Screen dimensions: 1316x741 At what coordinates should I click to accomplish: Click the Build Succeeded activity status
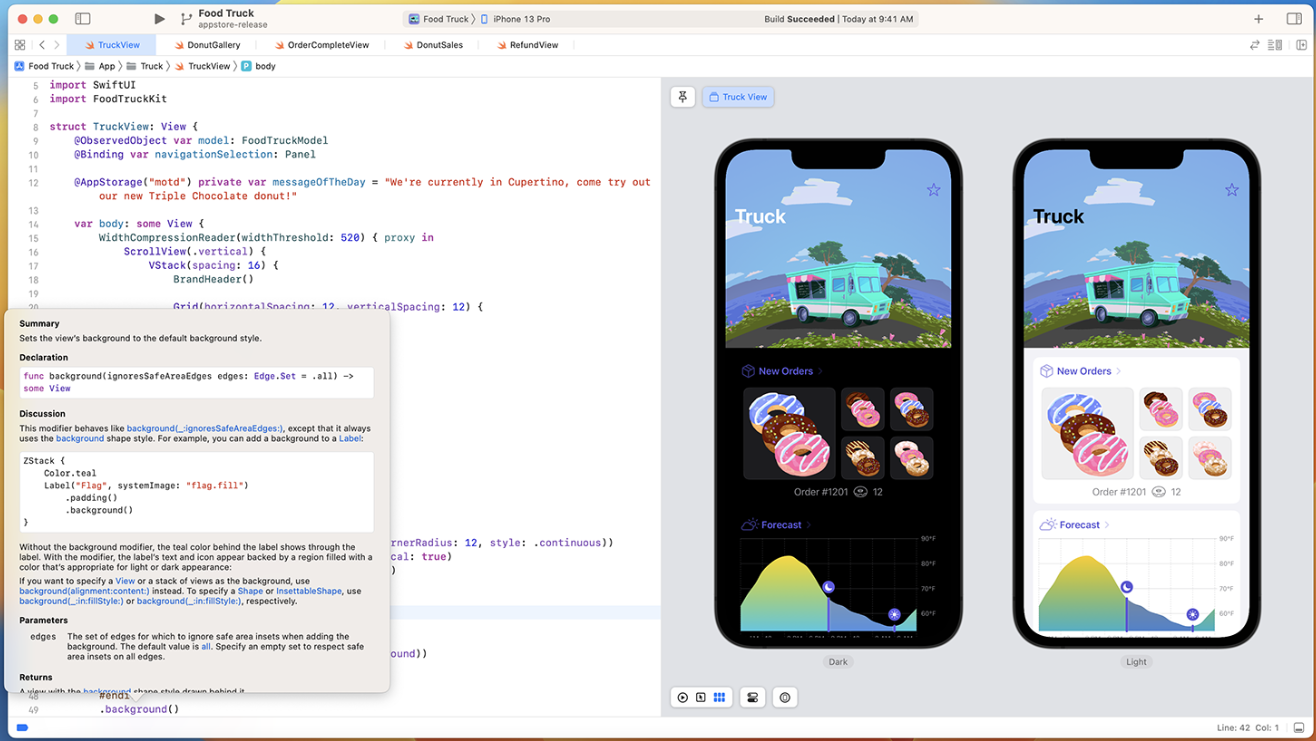(838, 19)
